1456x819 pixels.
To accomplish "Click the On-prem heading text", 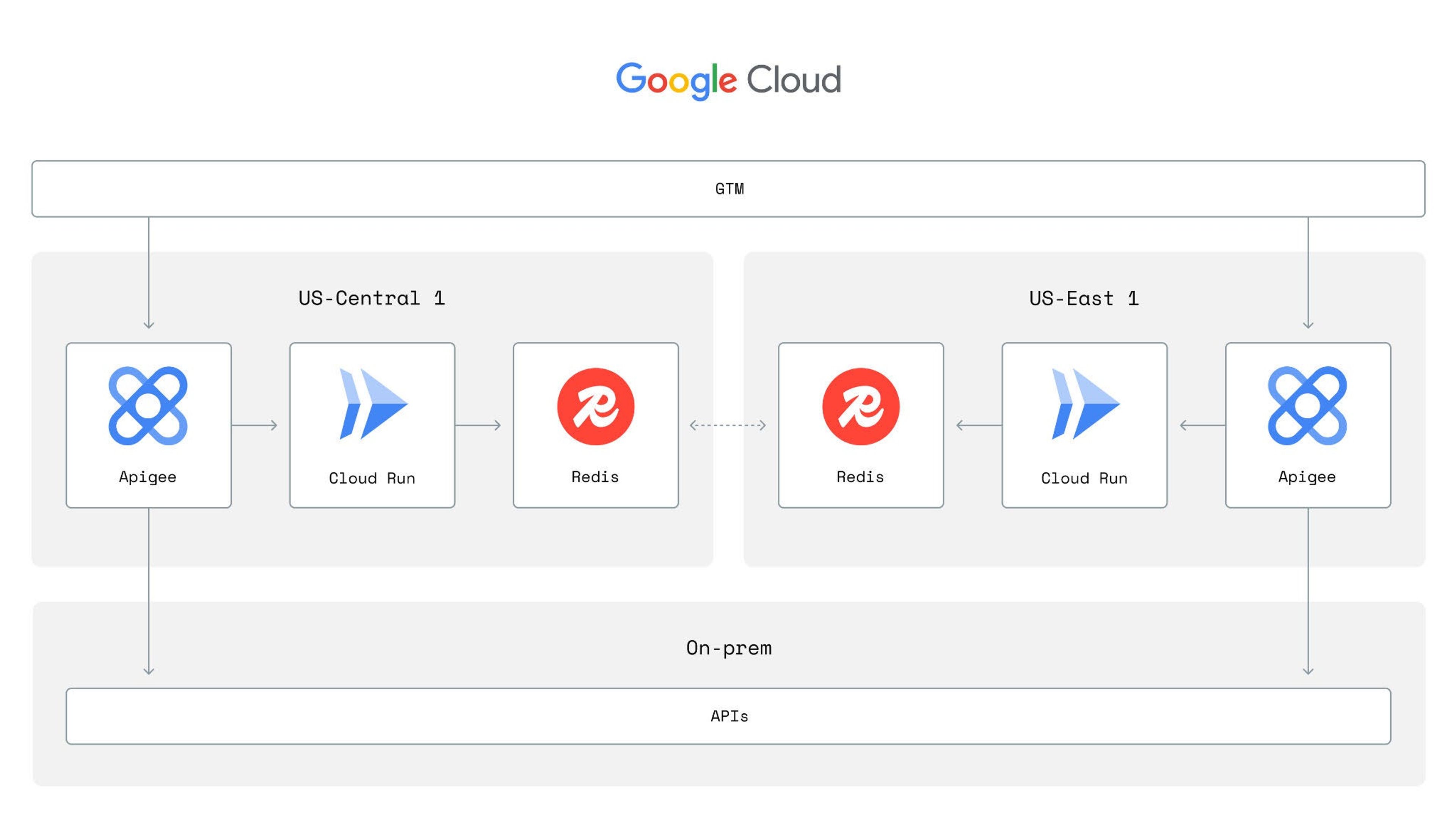I will (728, 648).
